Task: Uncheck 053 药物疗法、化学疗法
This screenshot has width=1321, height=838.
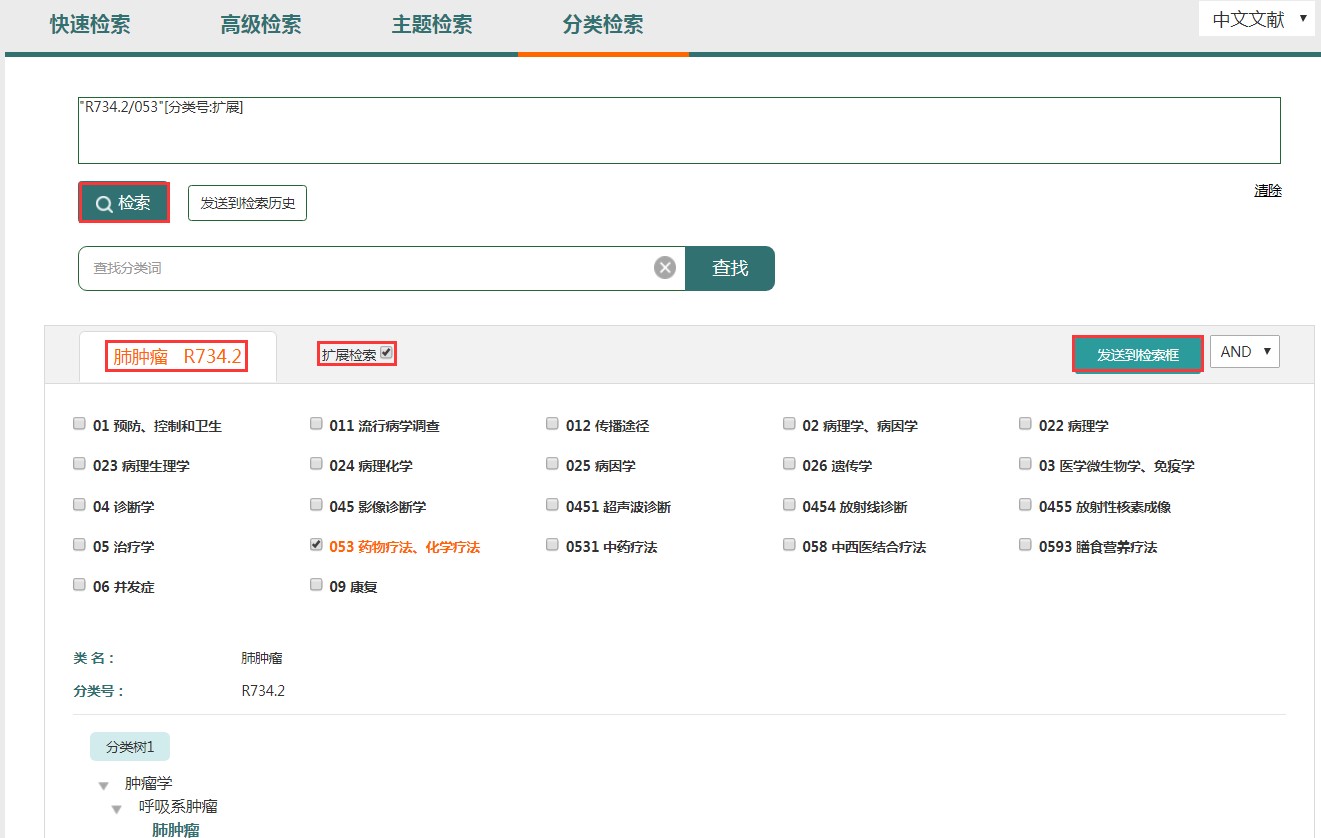Action: (x=316, y=545)
